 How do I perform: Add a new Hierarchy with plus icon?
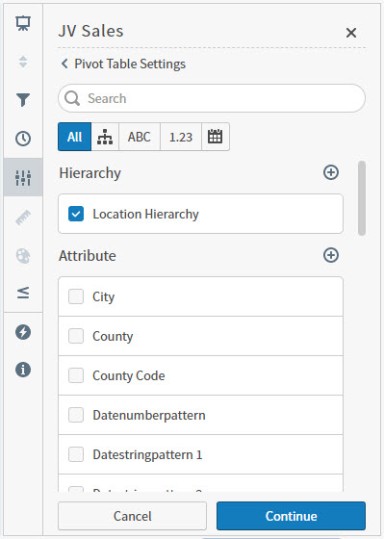click(x=331, y=173)
